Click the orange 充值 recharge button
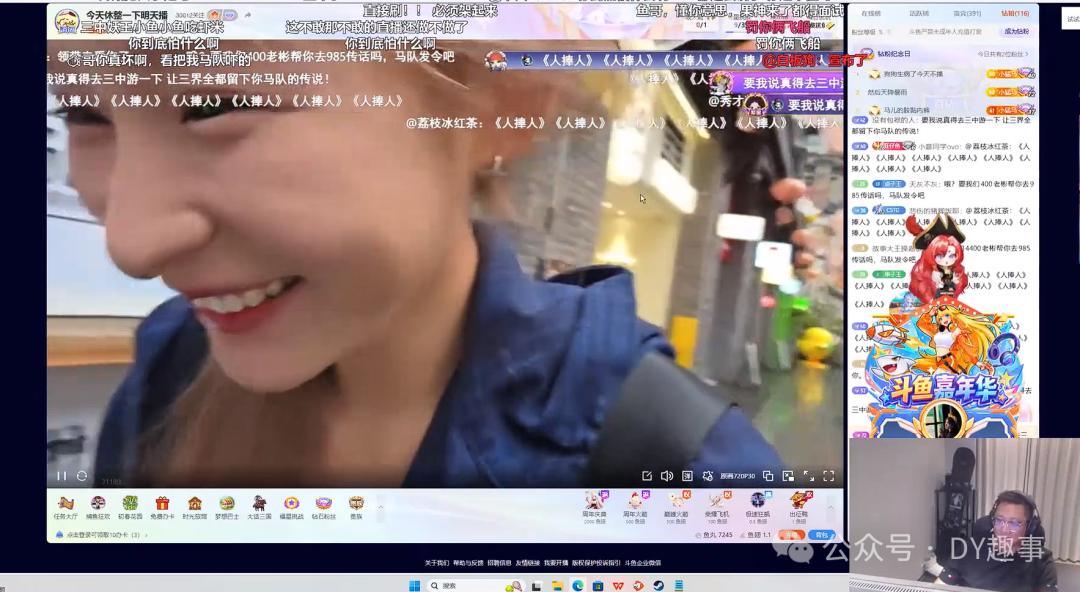 [790, 535]
